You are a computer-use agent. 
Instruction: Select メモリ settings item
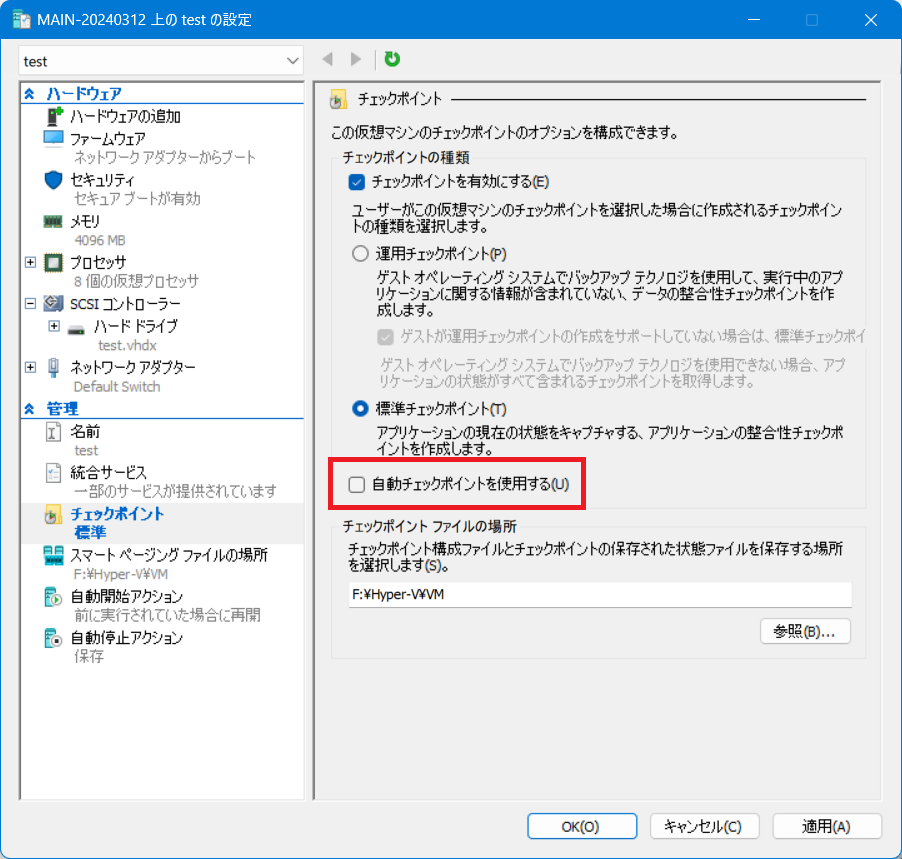(x=85, y=222)
